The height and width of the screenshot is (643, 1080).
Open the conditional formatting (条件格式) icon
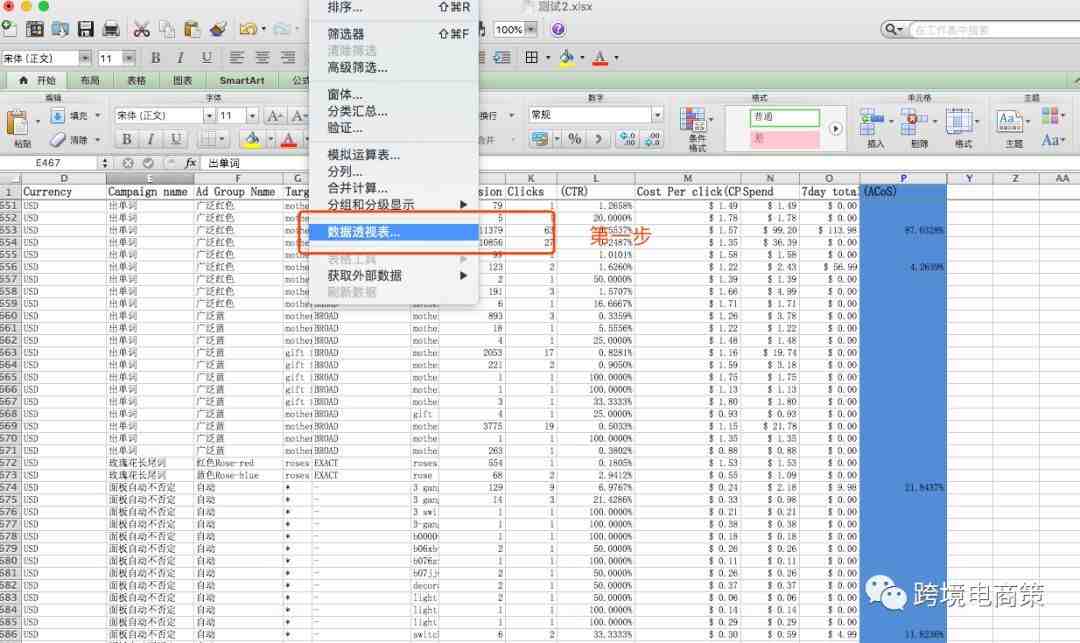point(692,120)
